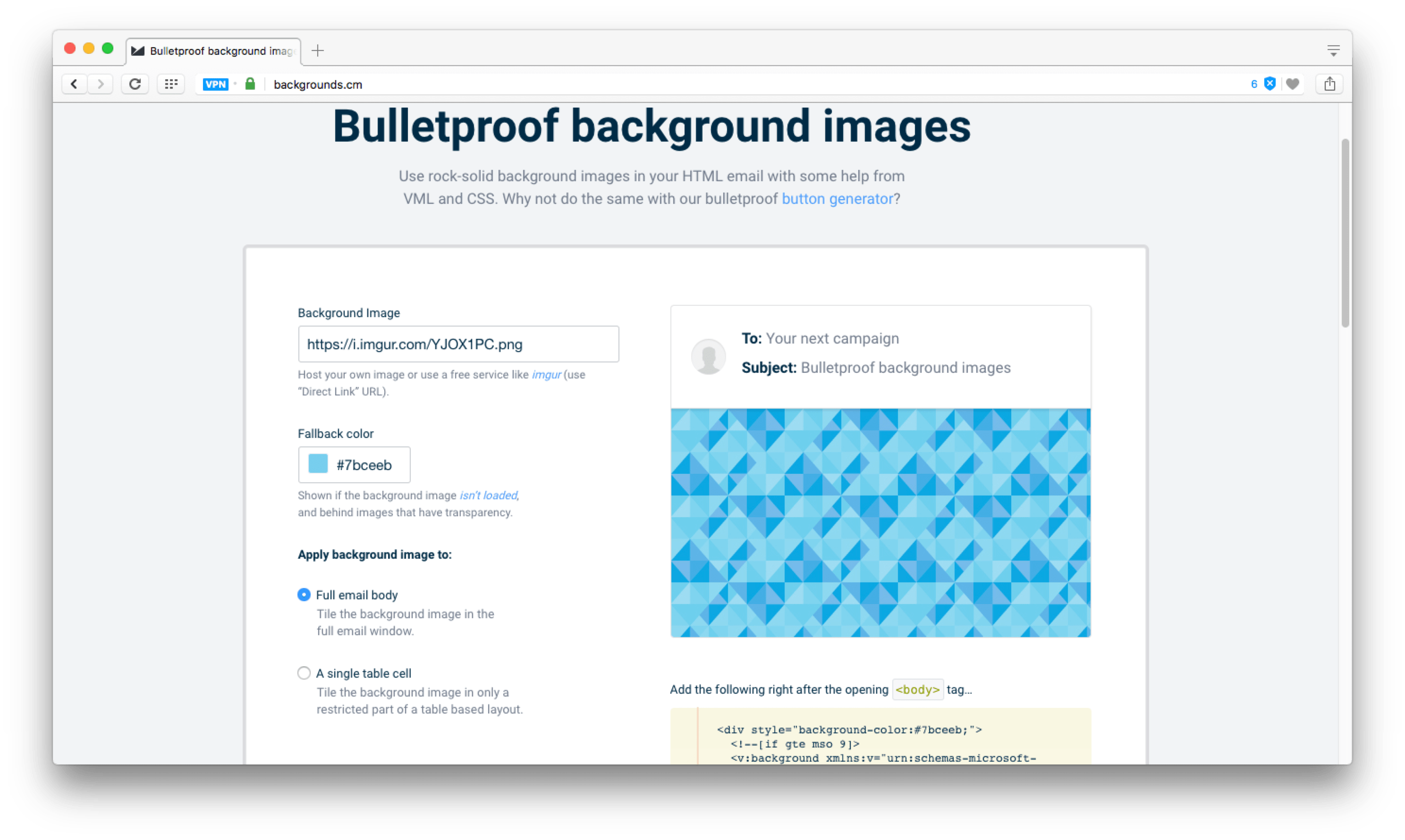Click the green padlock security icon
Viewport: 1405px width, 840px height.
pyautogui.click(x=250, y=84)
